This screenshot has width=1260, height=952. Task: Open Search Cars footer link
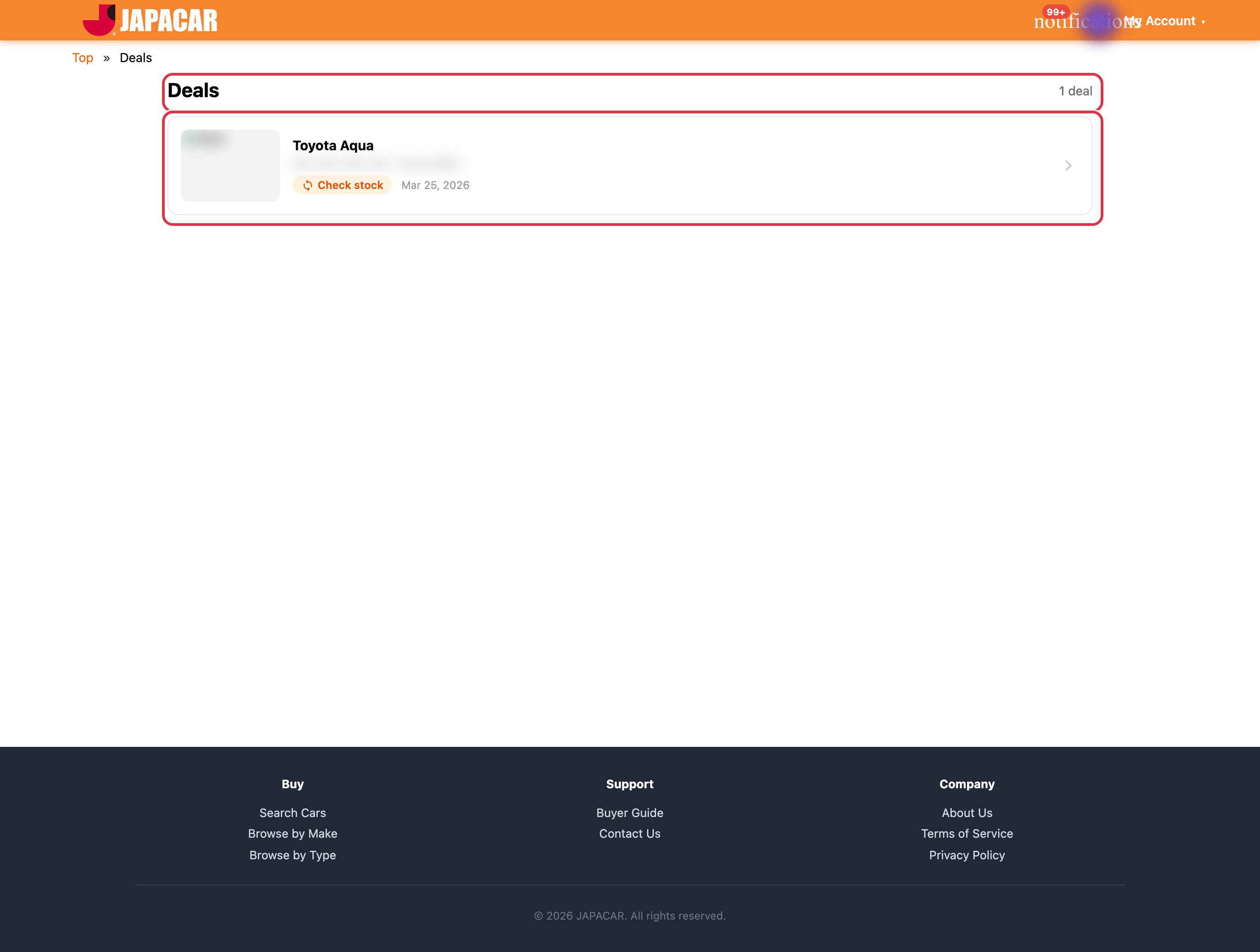(293, 813)
